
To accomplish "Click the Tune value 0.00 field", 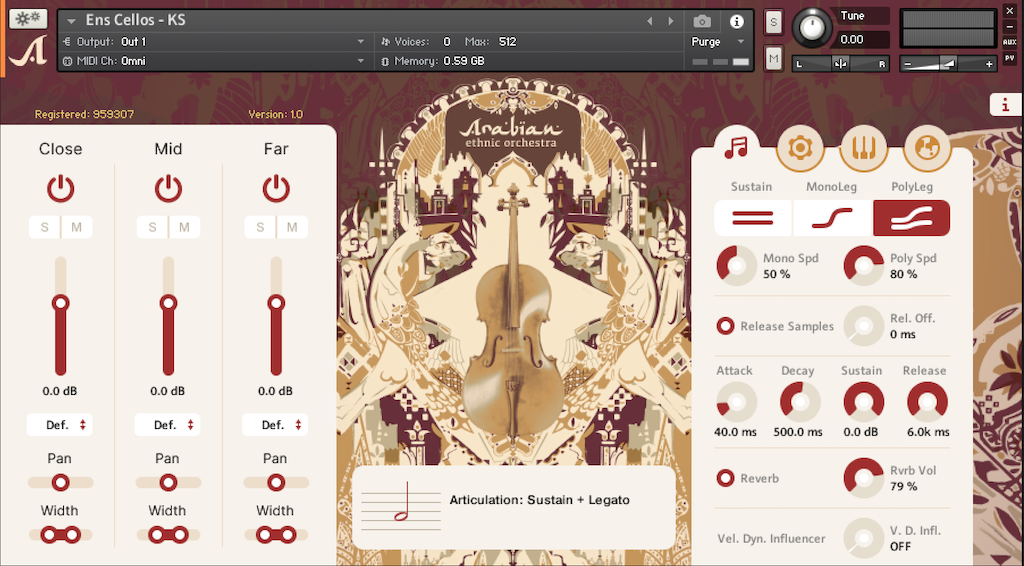I will [863, 40].
